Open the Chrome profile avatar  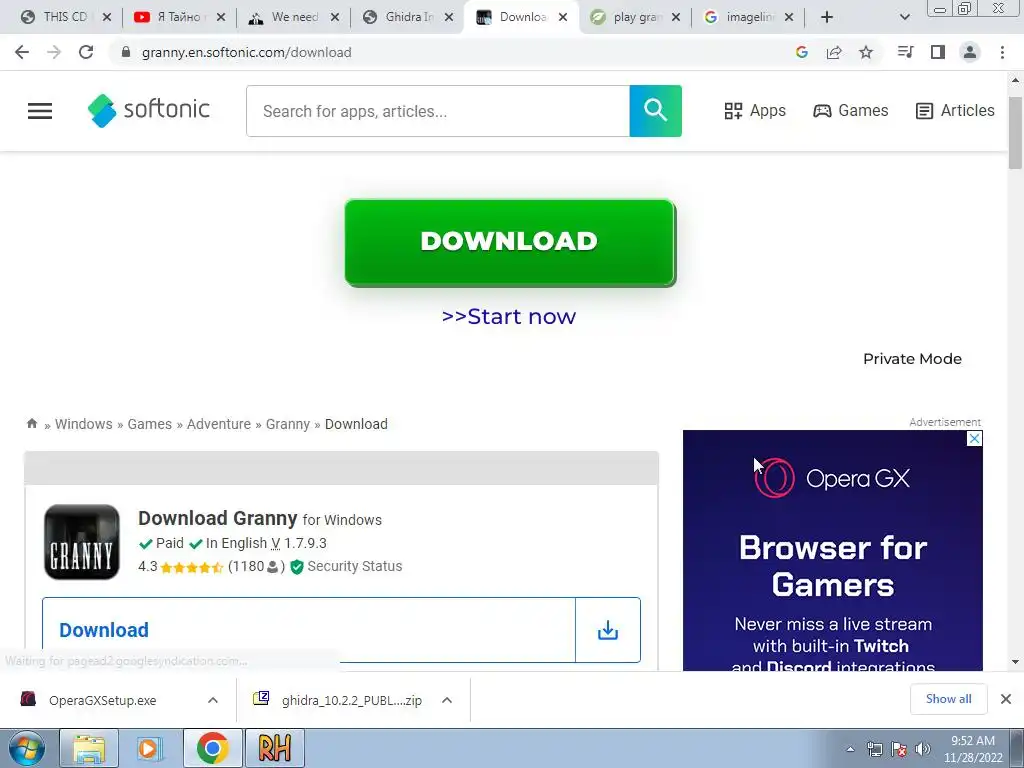tap(970, 52)
